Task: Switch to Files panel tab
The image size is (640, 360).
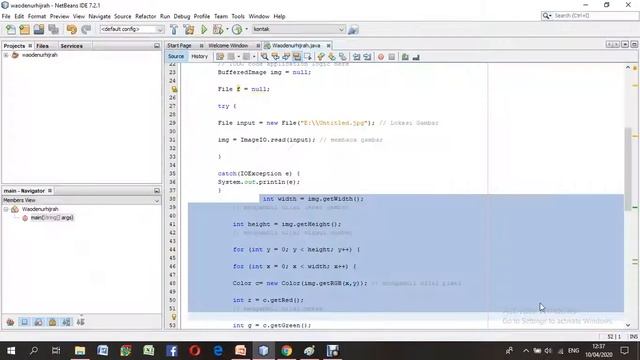Action: pyautogui.click(x=42, y=46)
